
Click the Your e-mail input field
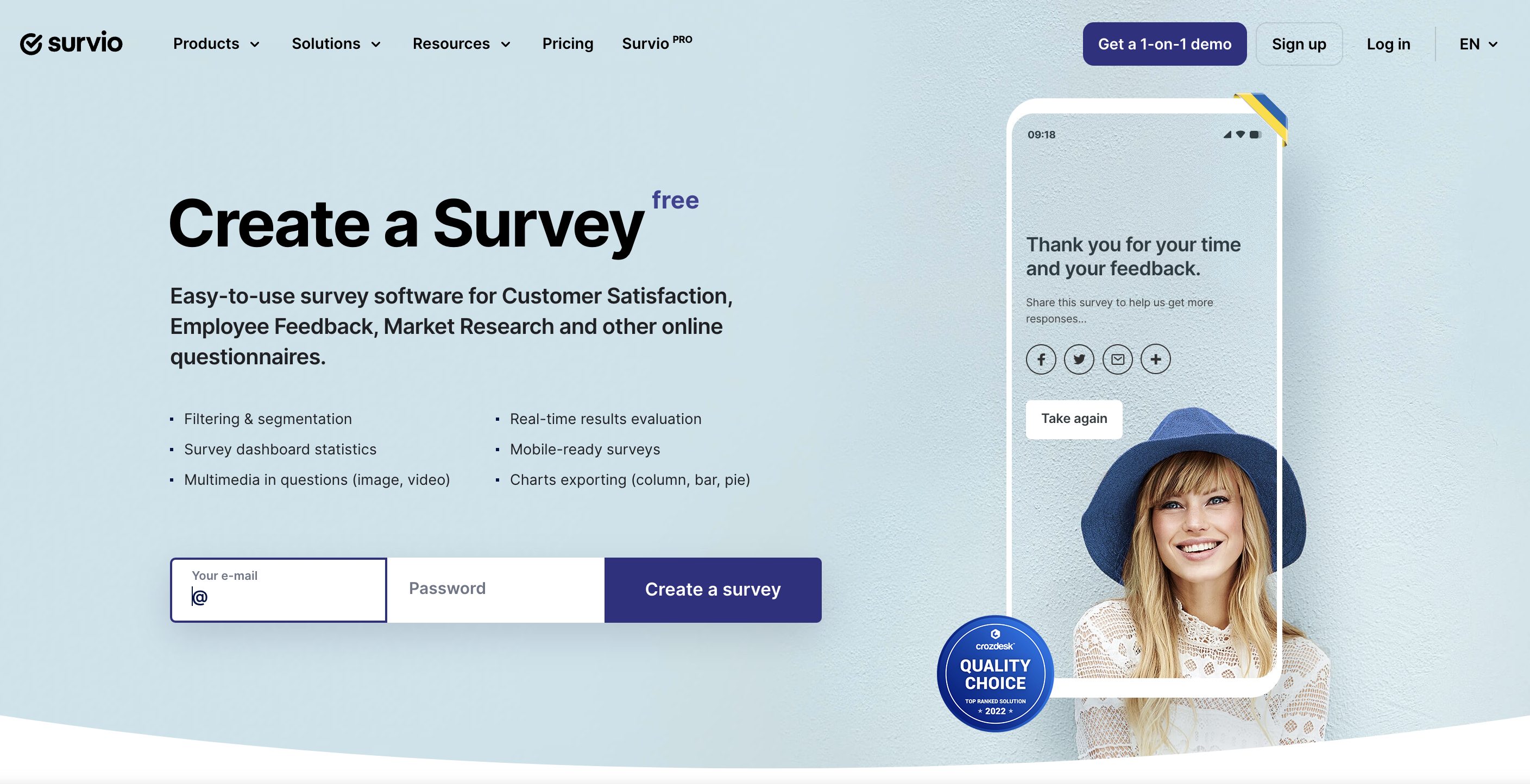(279, 590)
